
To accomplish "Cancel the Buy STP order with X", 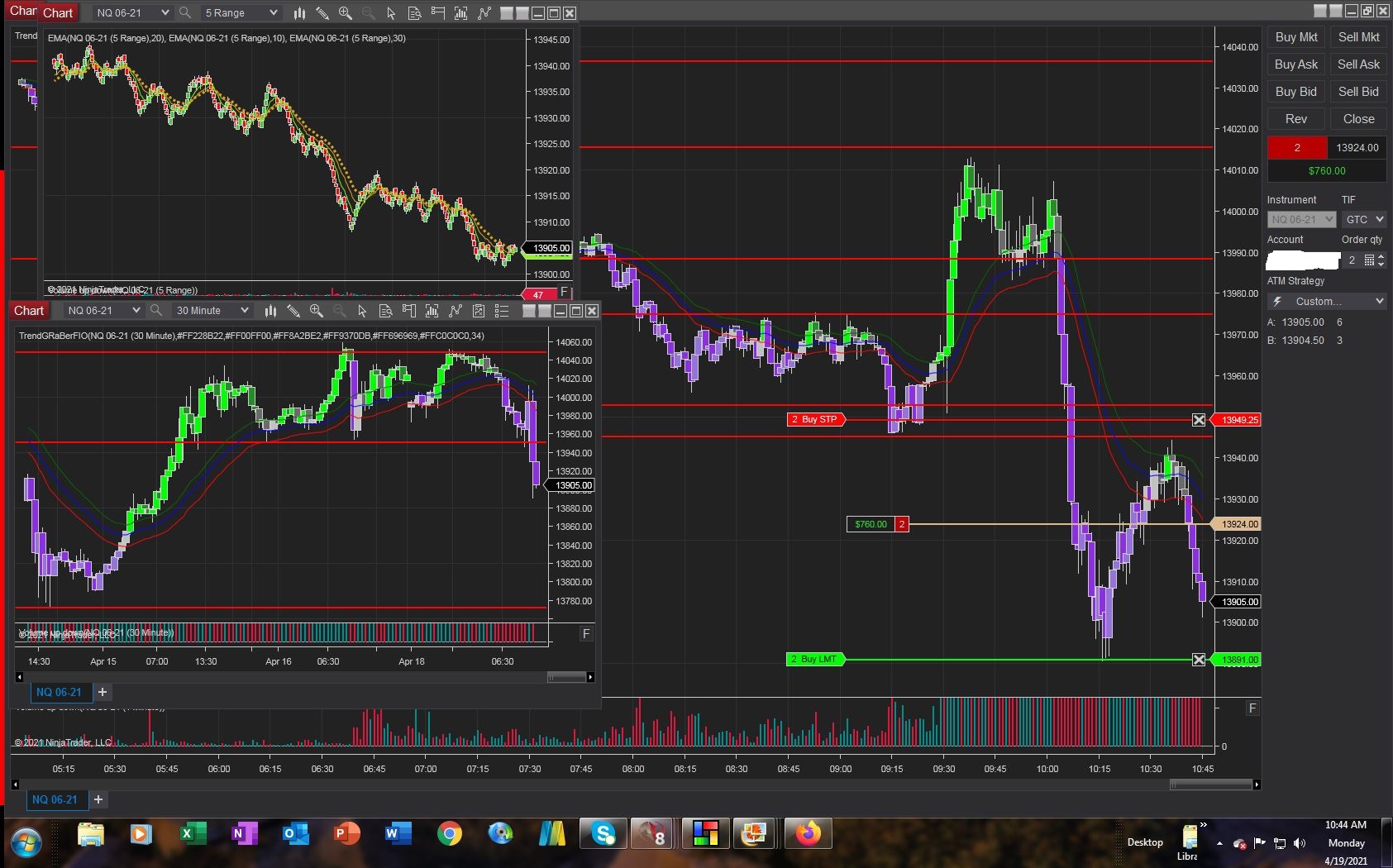I will point(1199,420).
